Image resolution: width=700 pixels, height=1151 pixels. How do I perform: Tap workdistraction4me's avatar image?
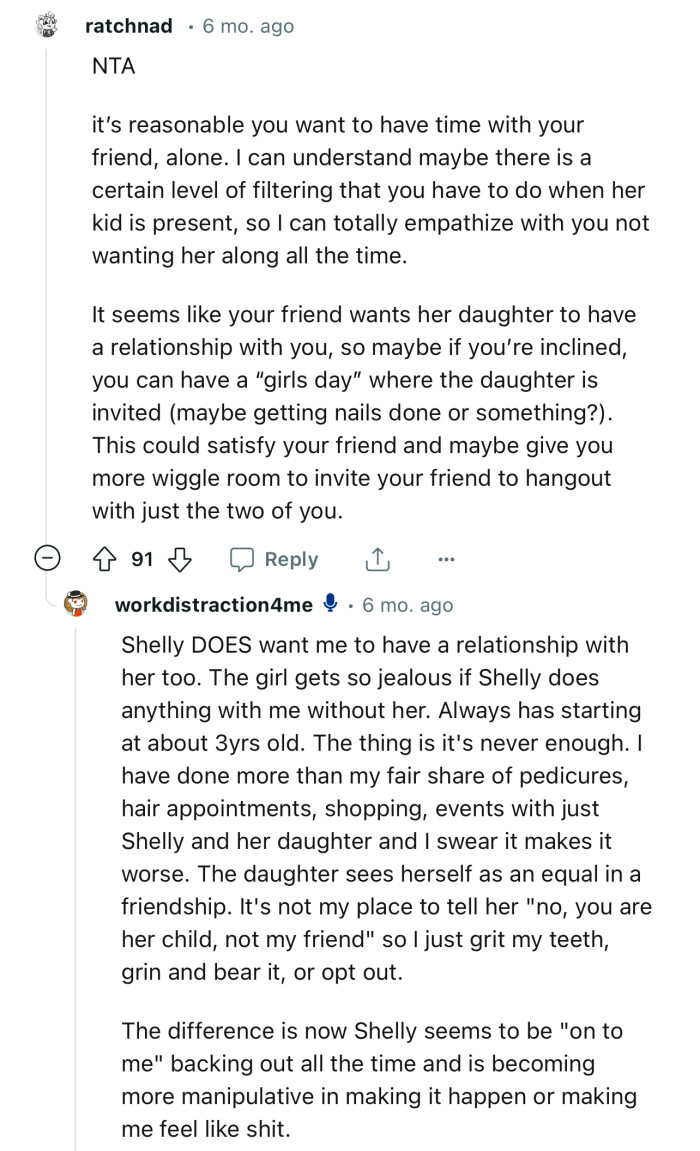tap(77, 605)
